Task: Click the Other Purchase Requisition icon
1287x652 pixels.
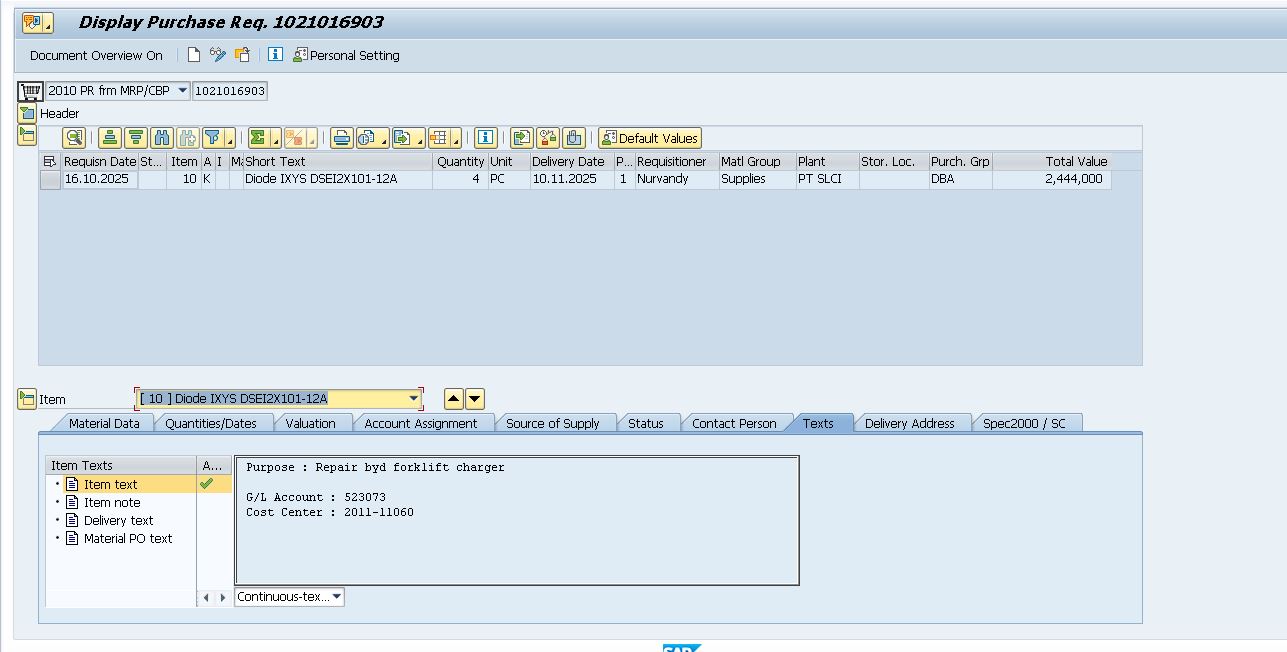Action: (x=242, y=55)
